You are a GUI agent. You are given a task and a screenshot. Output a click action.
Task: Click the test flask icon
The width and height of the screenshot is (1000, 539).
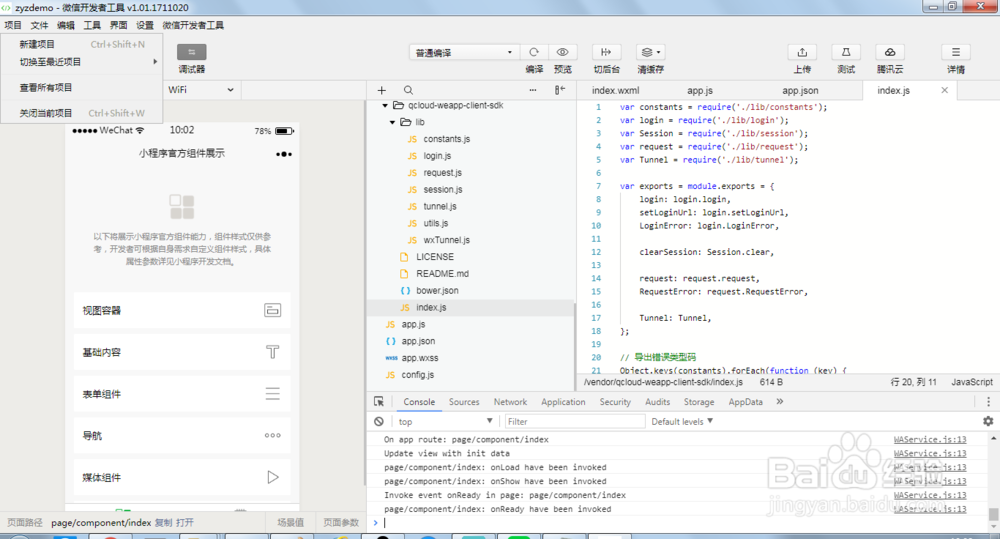[846, 52]
